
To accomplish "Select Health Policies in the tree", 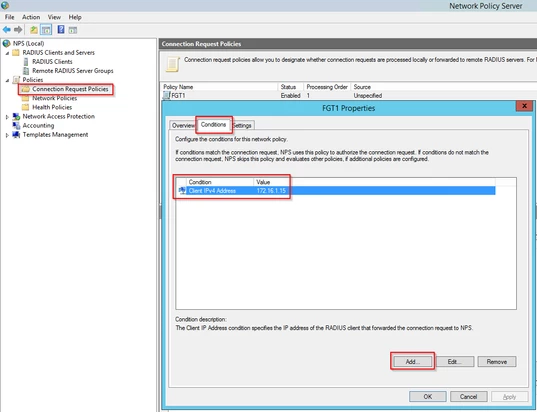I will (52, 107).
